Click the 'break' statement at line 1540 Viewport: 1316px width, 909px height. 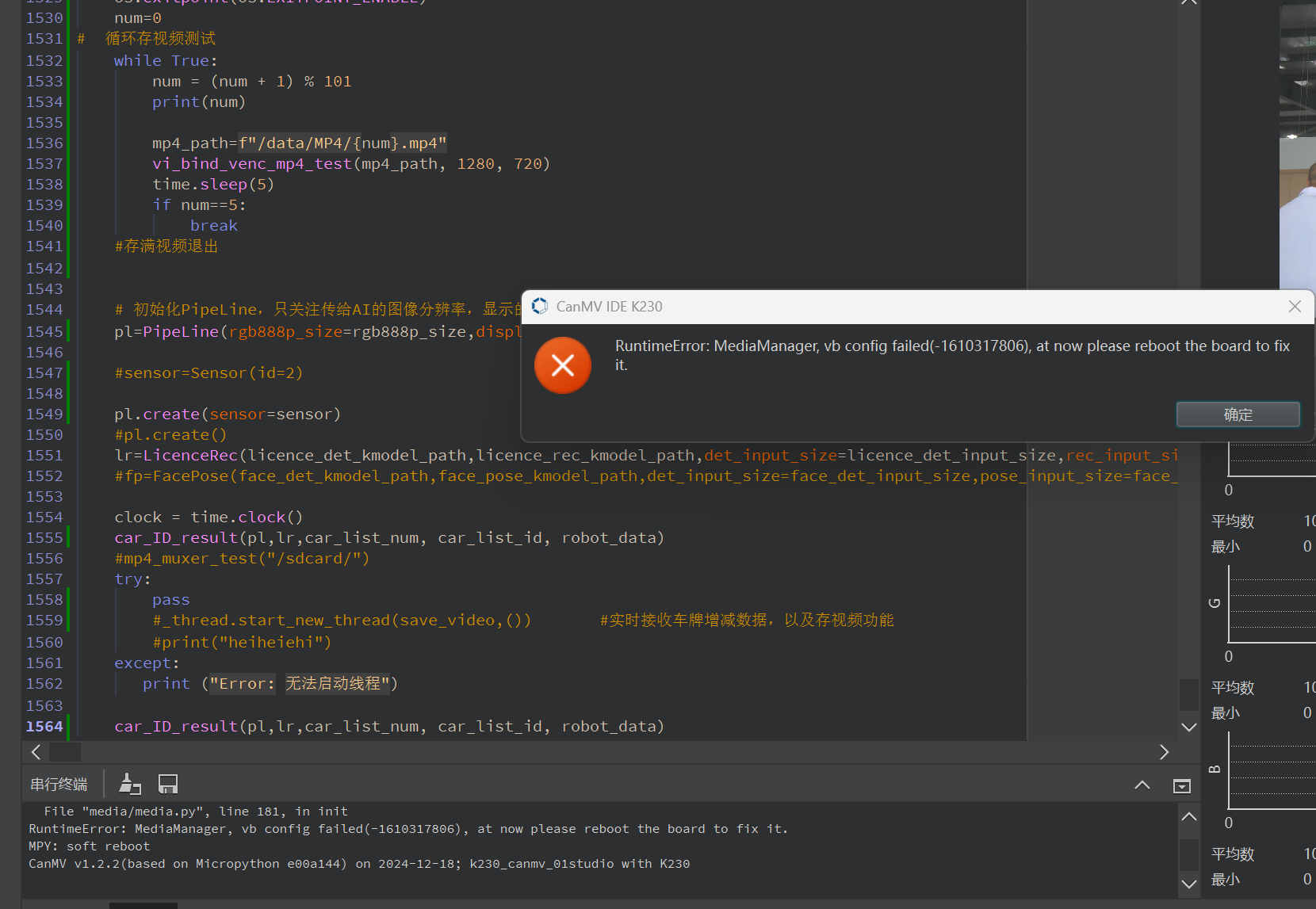[213, 226]
